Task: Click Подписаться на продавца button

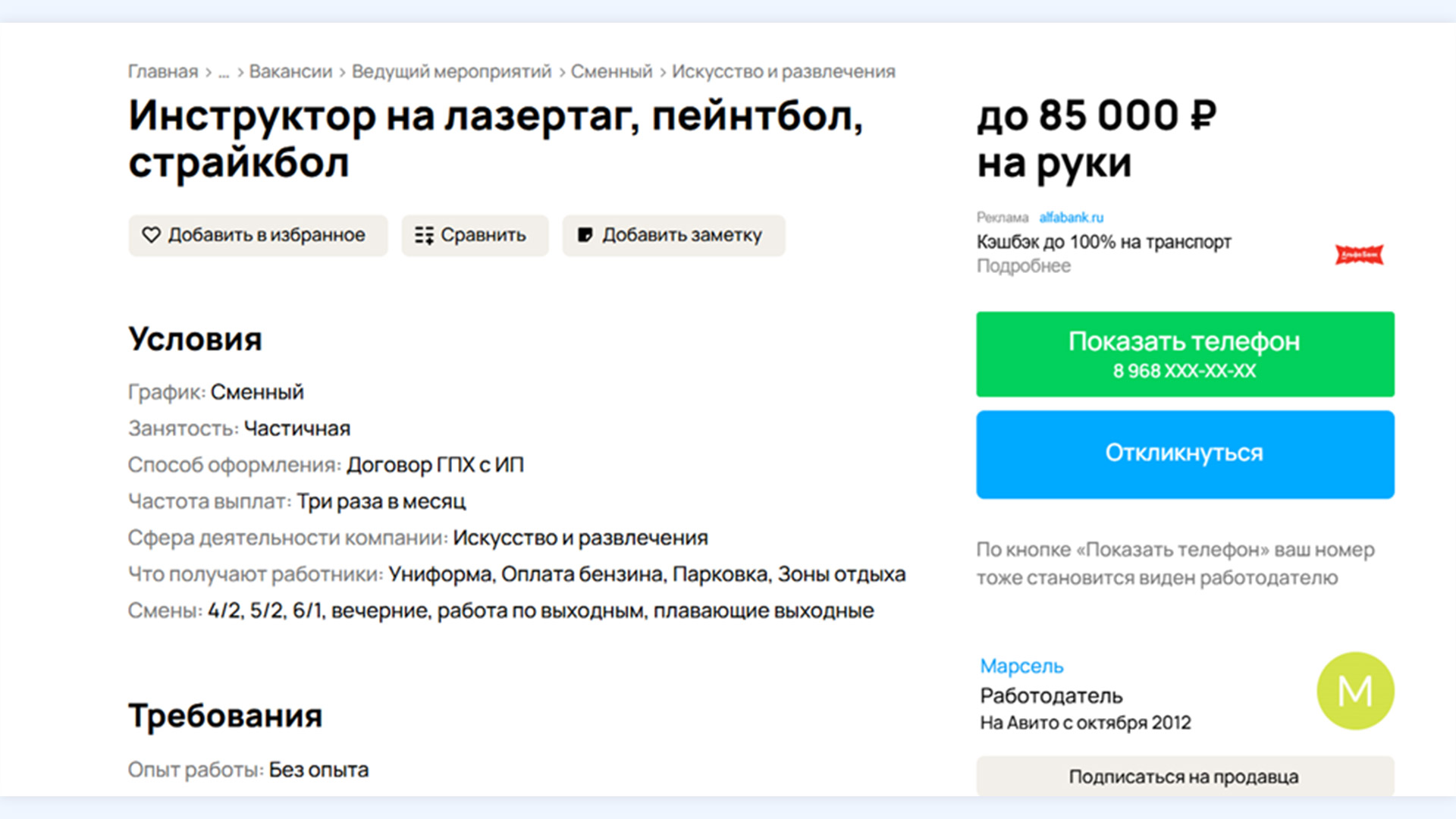Action: 1185,777
